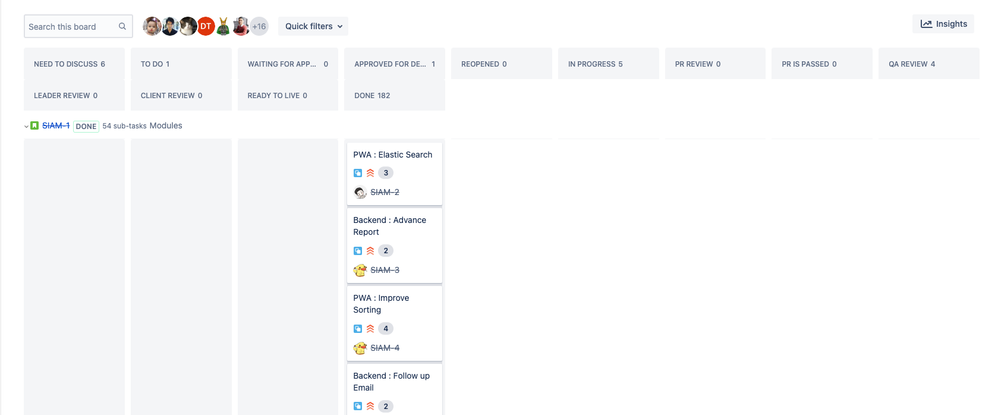Open the SIAM-1 issue link
The width and height of the screenshot is (998, 415).
pos(56,126)
